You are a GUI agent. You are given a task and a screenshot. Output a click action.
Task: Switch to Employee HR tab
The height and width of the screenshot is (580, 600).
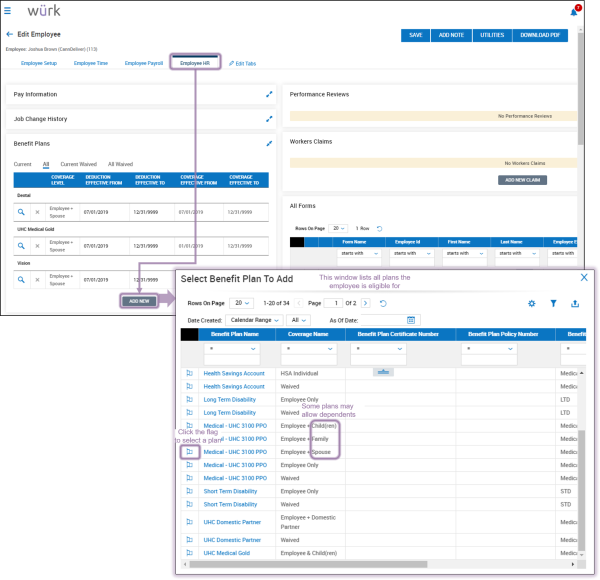pyautogui.click(x=195, y=63)
